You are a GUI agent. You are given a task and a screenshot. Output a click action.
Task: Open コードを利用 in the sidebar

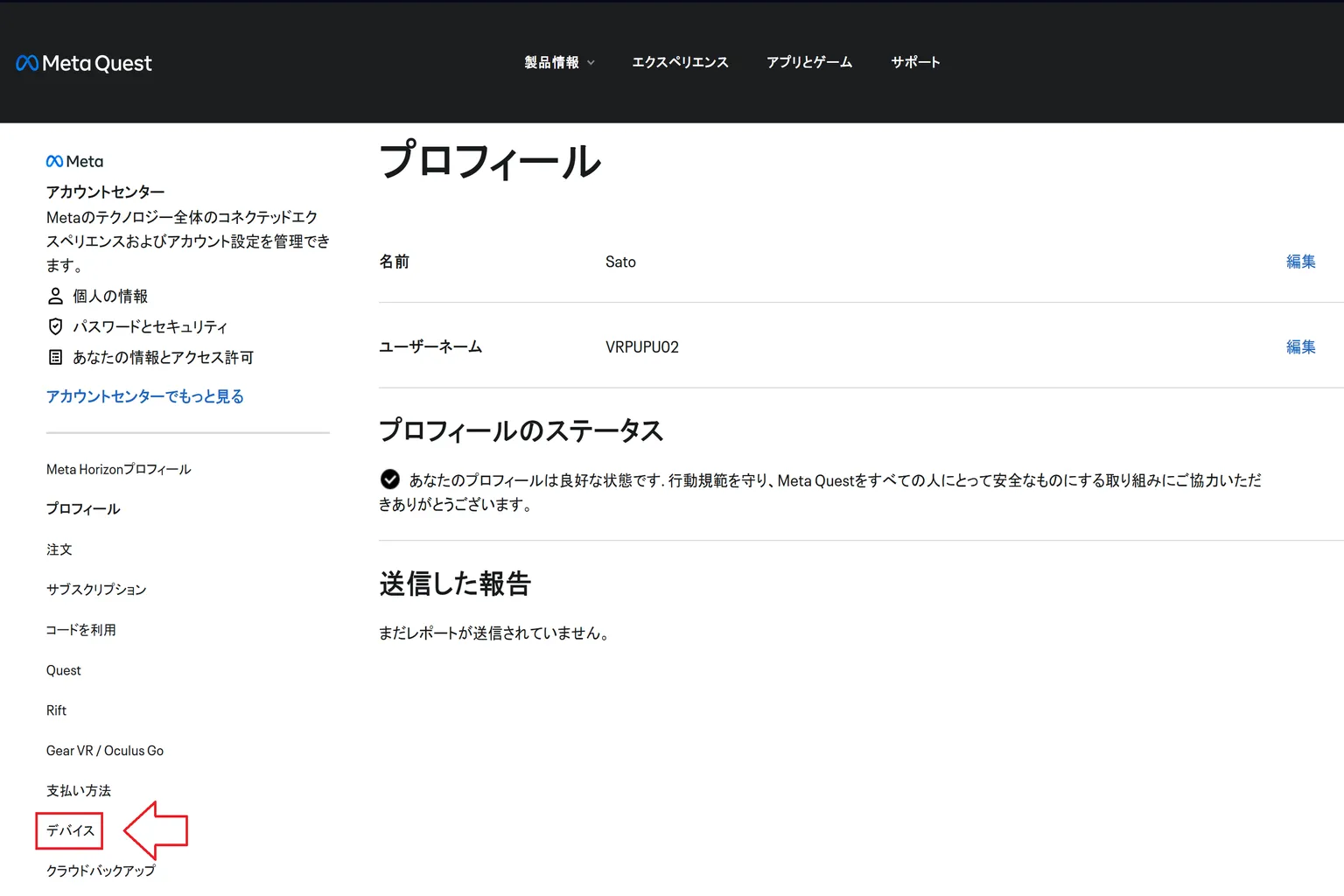80,630
